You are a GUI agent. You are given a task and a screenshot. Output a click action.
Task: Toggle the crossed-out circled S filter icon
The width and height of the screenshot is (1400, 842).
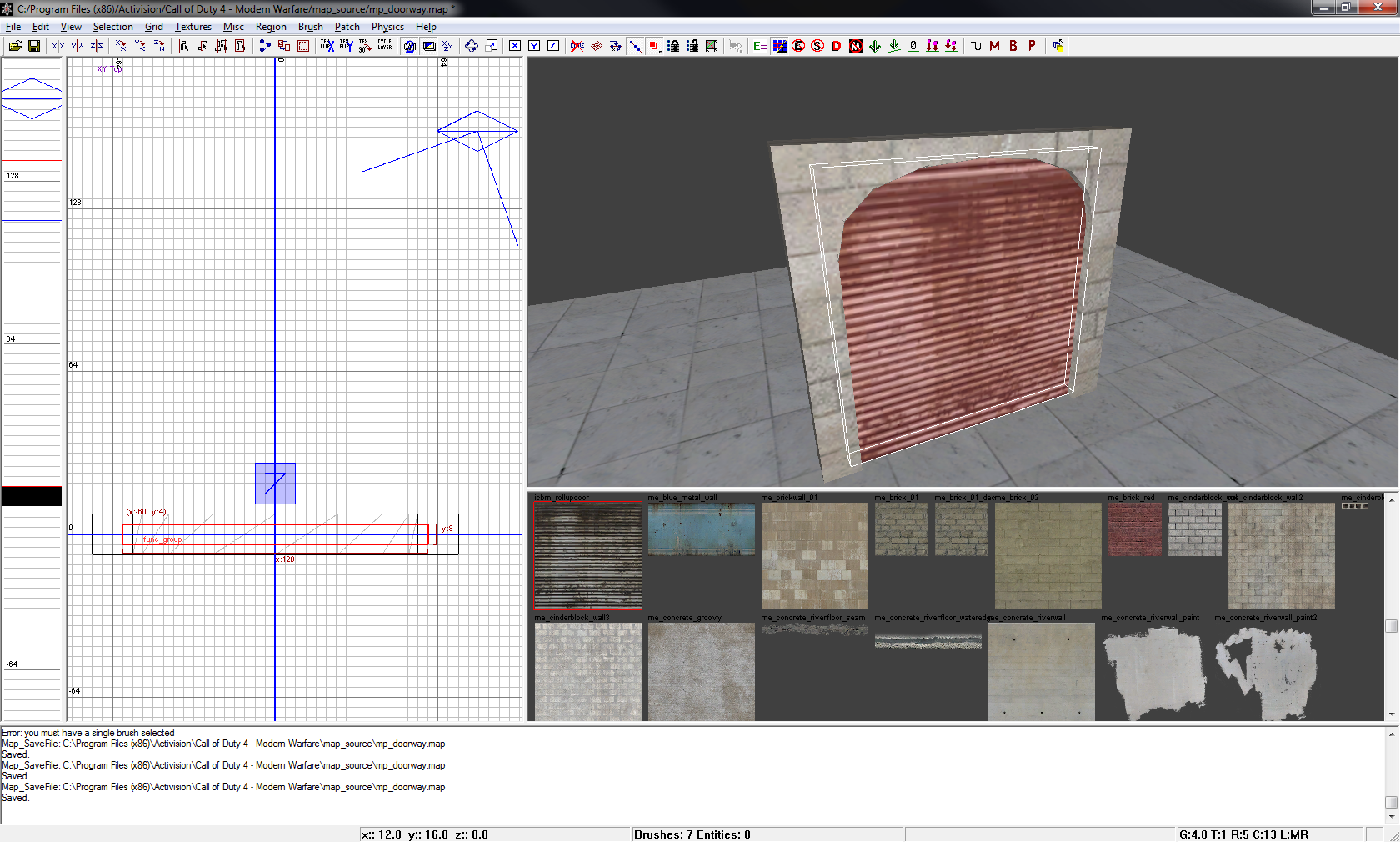click(x=817, y=46)
